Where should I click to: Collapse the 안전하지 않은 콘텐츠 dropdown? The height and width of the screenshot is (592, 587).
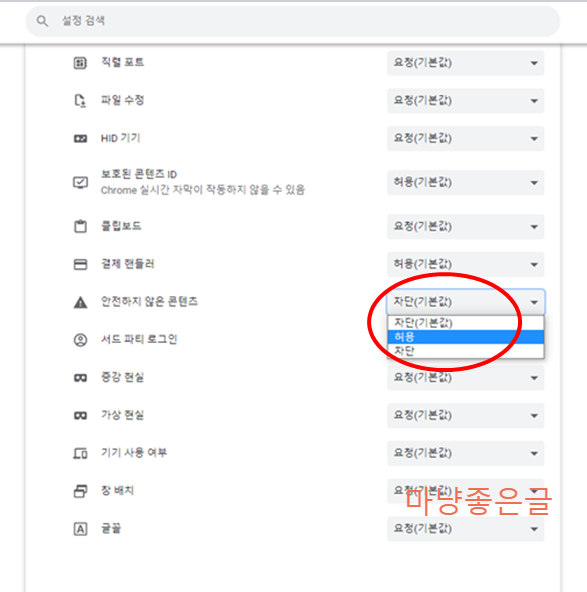tap(465, 302)
